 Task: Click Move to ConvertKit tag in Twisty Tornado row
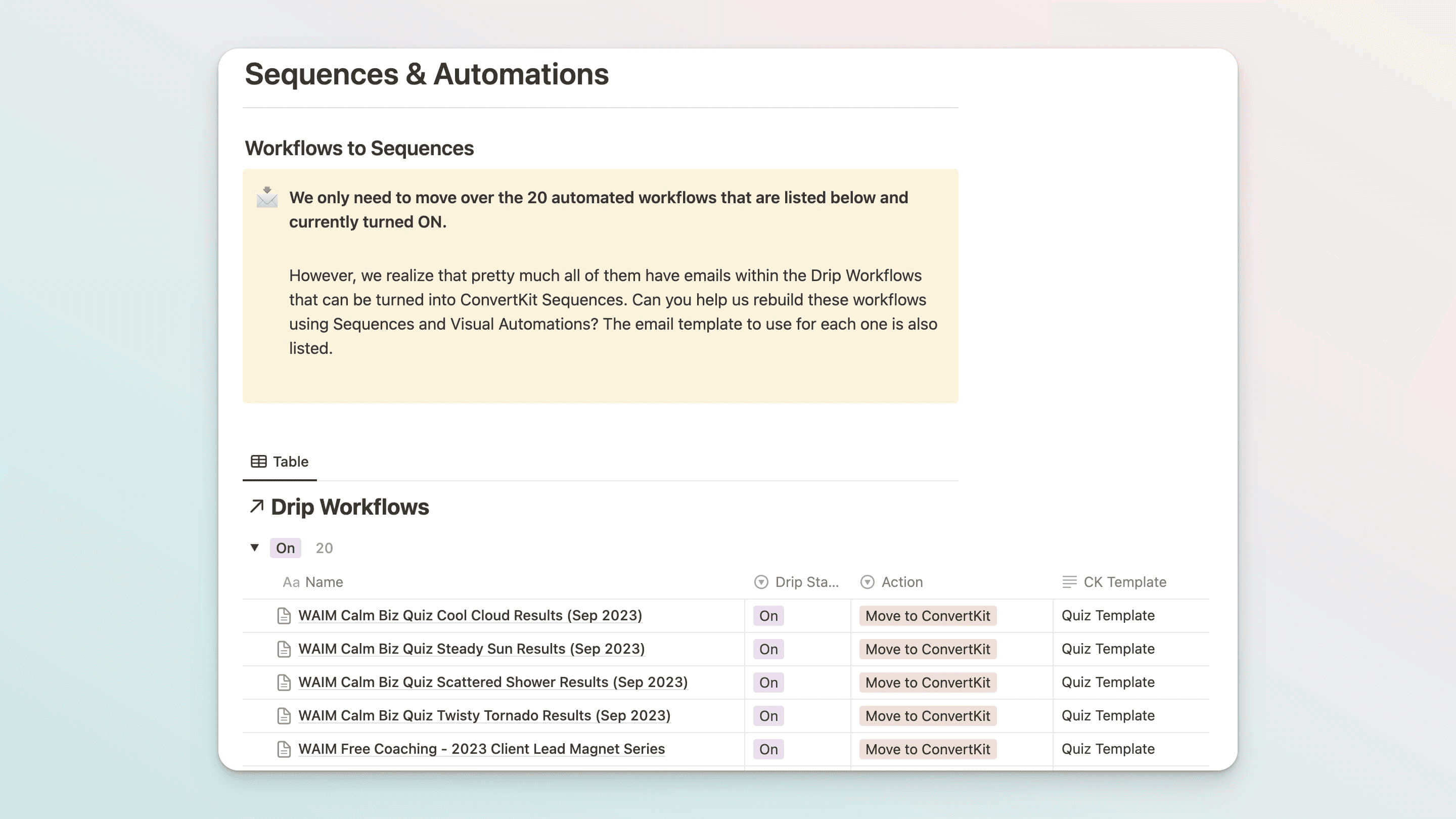(927, 715)
